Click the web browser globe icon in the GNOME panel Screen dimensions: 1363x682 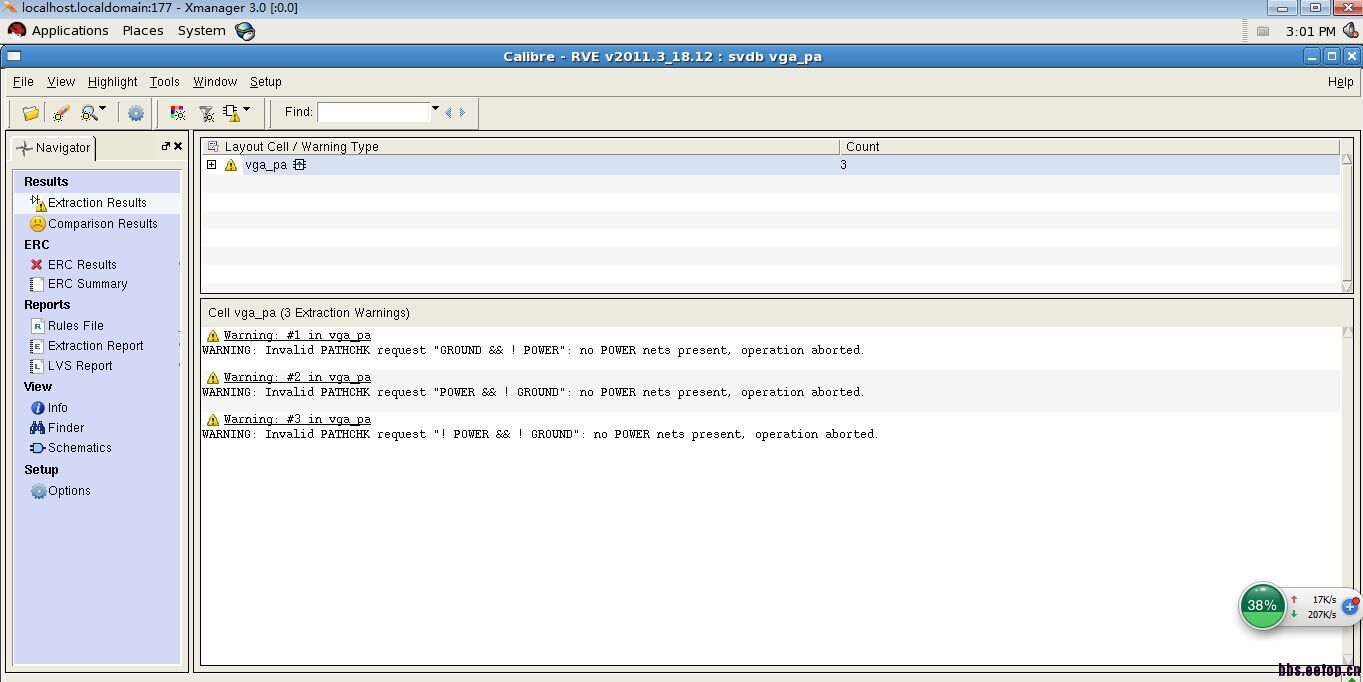pyautogui.click(x=245, y=31)
